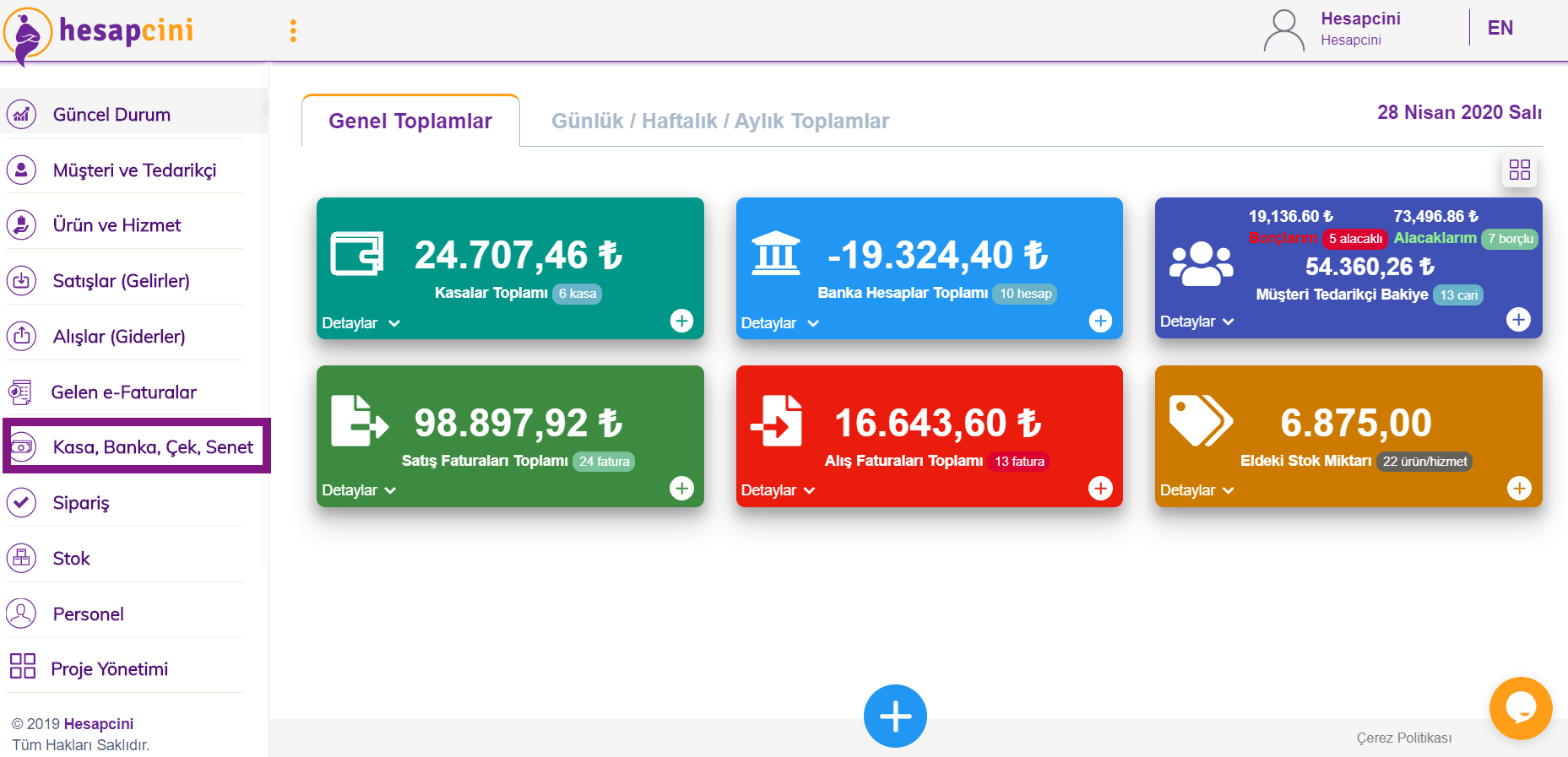Click plus icon on Alış Faturaları card
The width and height of the screenshot is (1568, 757).
[x=1100, y=489]
